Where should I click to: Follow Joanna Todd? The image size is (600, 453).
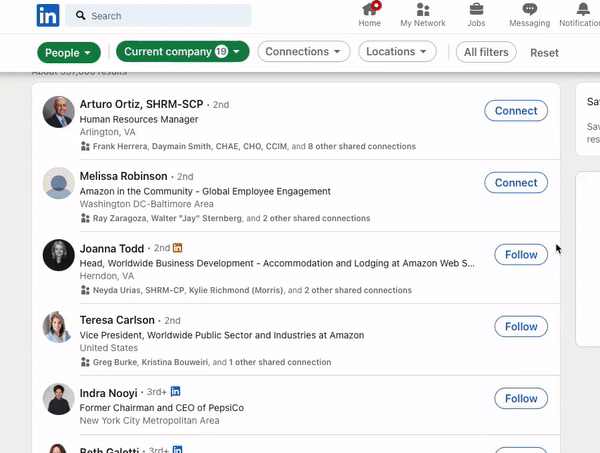(x=521, y=254)
